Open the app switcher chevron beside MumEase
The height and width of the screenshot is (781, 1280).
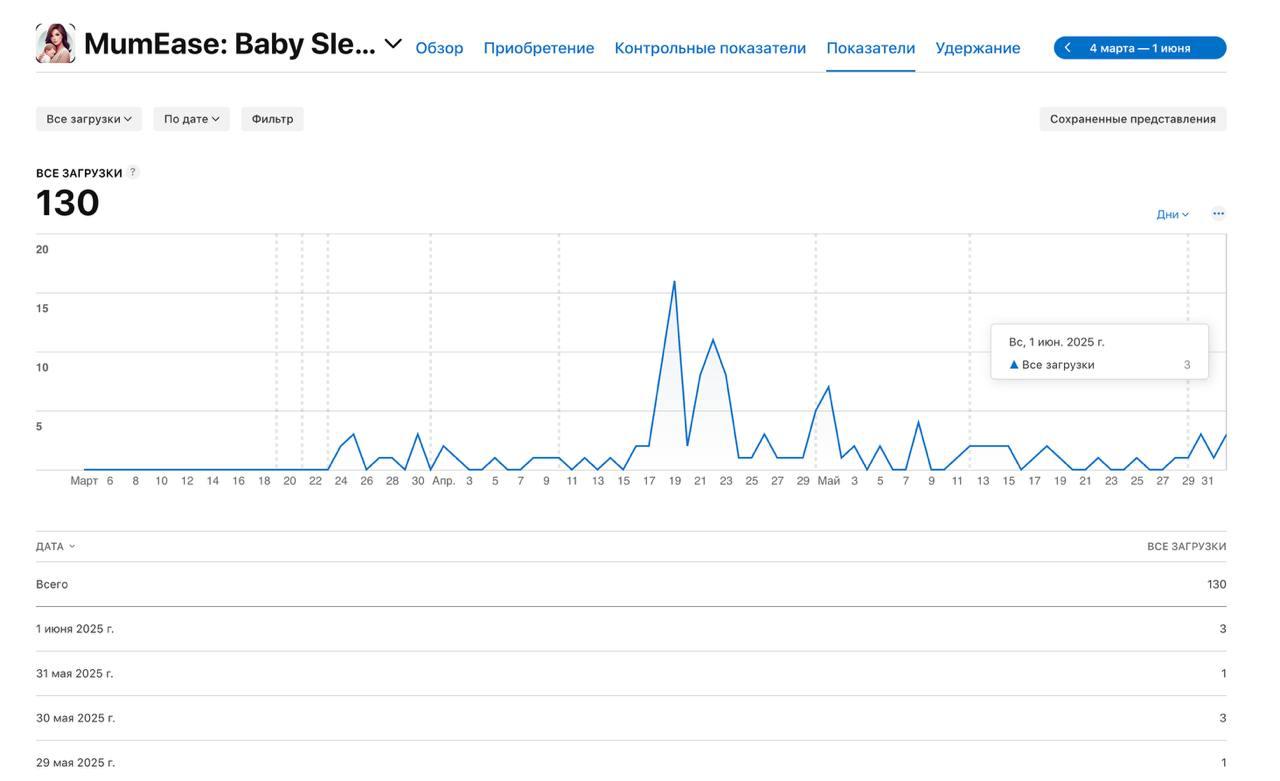click(393, 44)
